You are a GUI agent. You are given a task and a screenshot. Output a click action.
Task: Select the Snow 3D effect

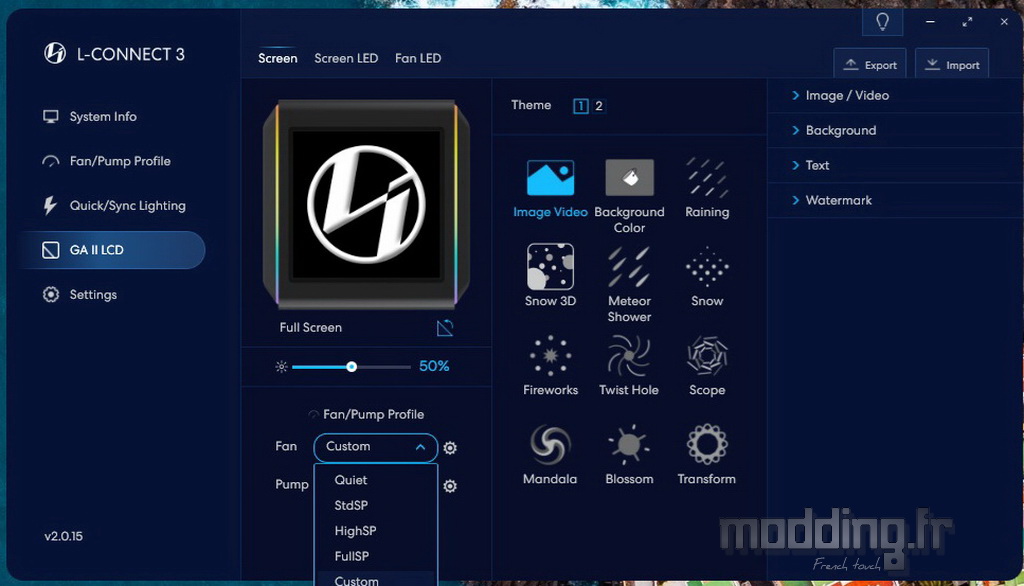(551, 267)
